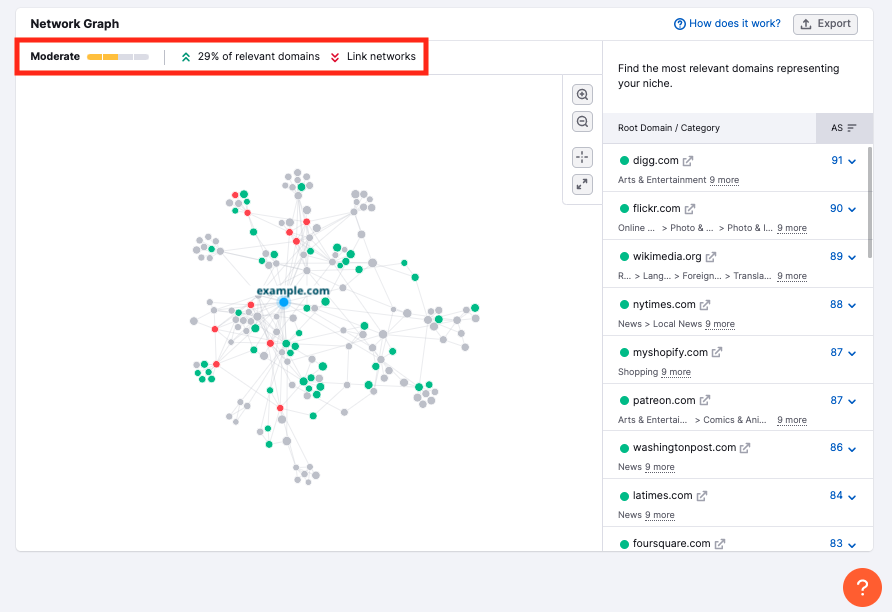Select the example.com node in graph
The height and width of the screenshot is (612, 892).
coord(283,301)
